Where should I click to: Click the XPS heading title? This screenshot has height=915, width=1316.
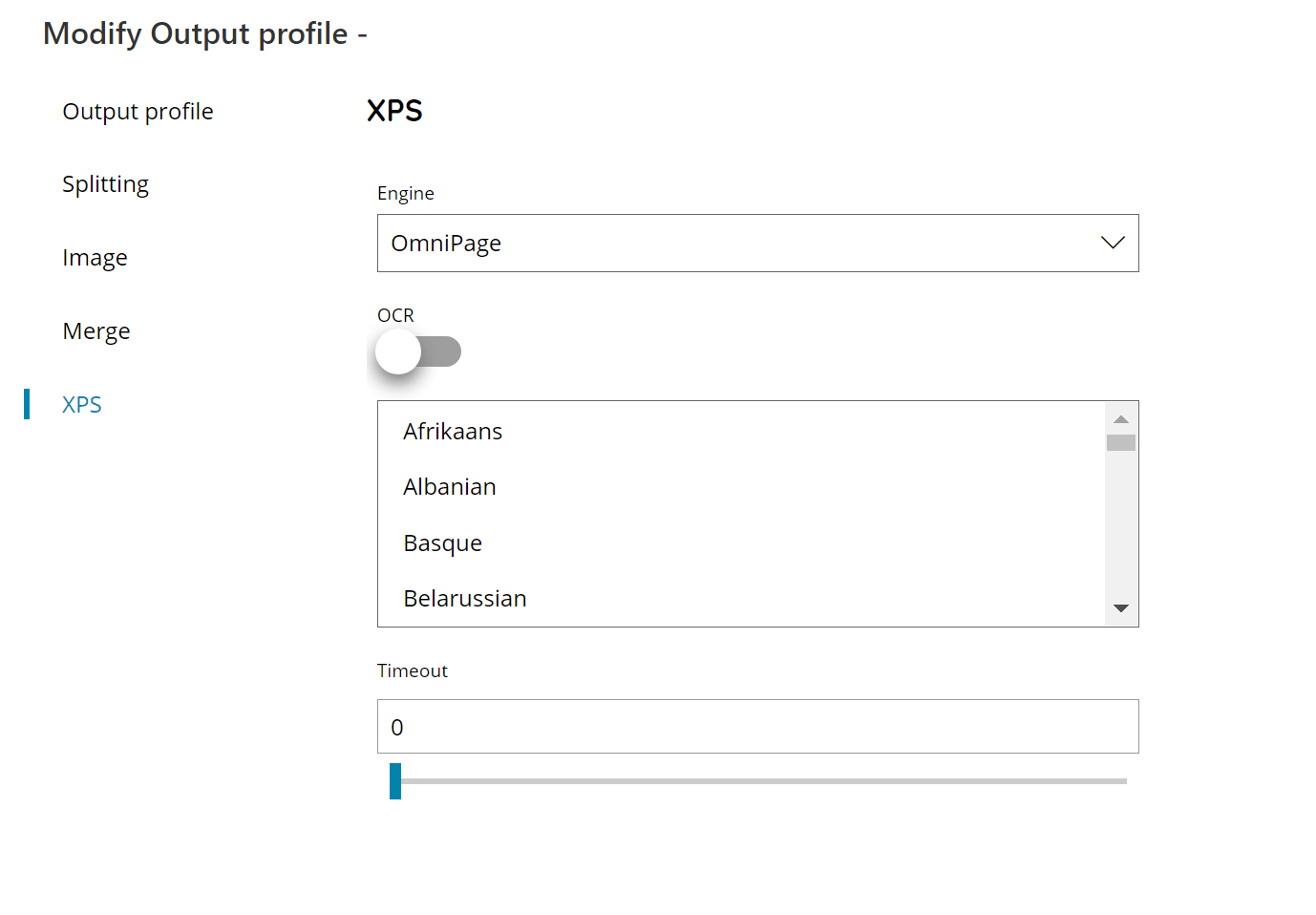(x=394, y=110)
